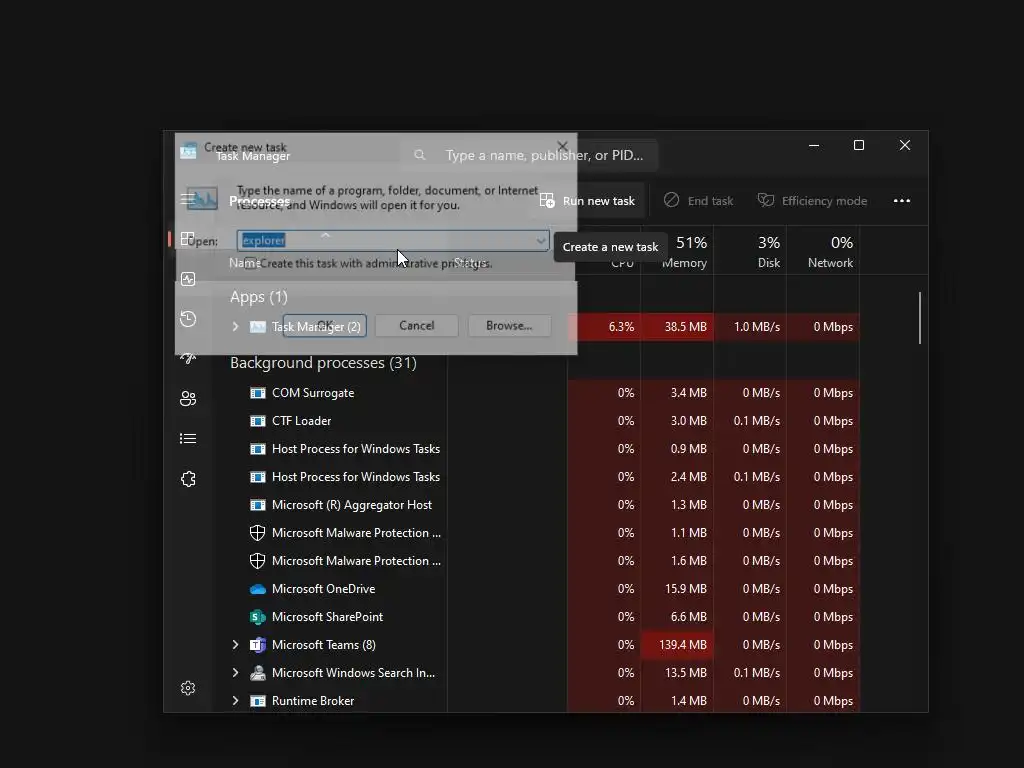Viewport: 1024px width, 768px height.
Task: Open the dropdown arrow of the Open field
Action: point(541,240)
